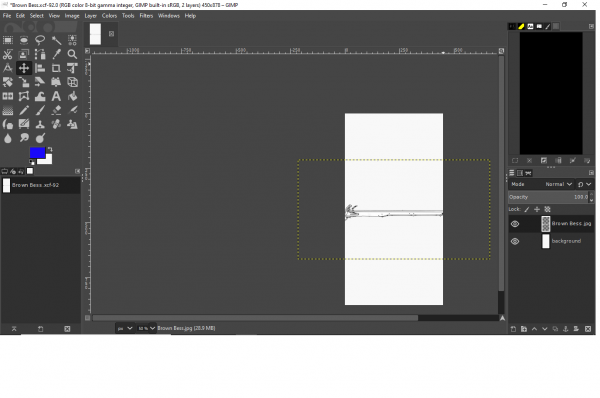The height and width of the screenshot is (398, 600).
Task: Select the Rectangle Select tool
Action: pyautogui.click(x=8, y=40)
